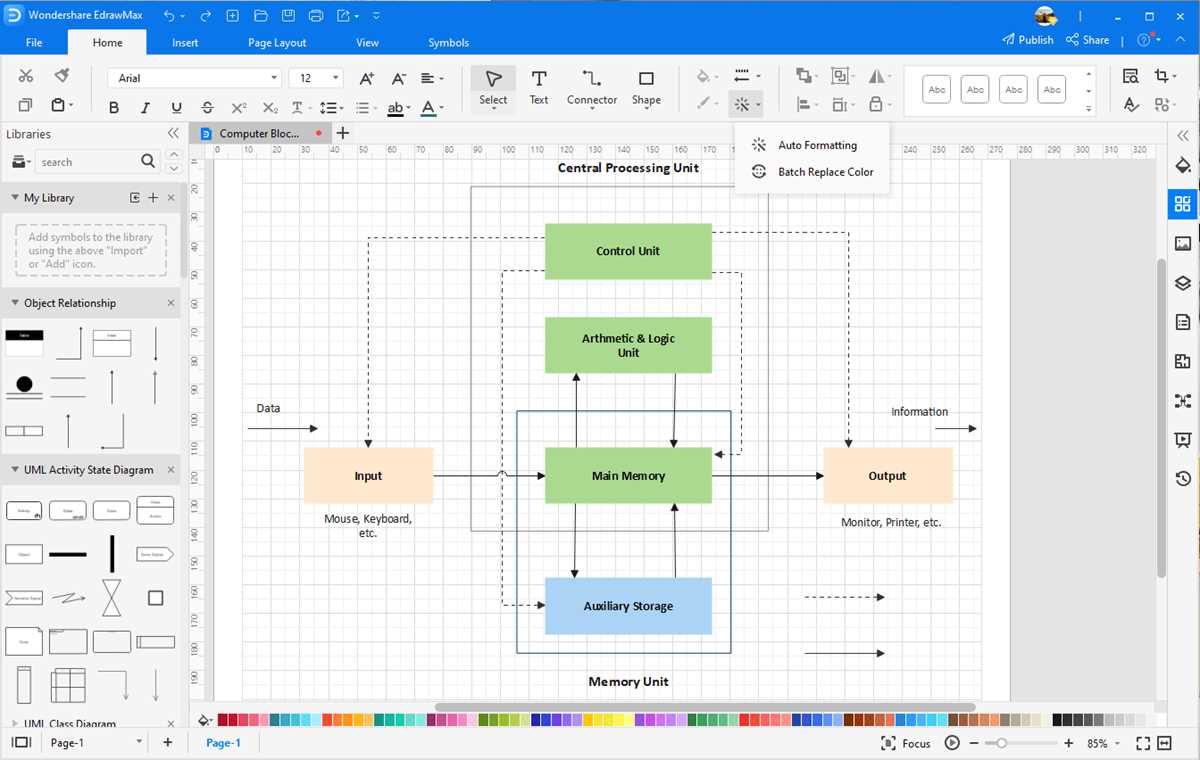Pick the black swatch in the color bar
1200x760 pixels.
pyautogui.click(x=1059, y=719)
